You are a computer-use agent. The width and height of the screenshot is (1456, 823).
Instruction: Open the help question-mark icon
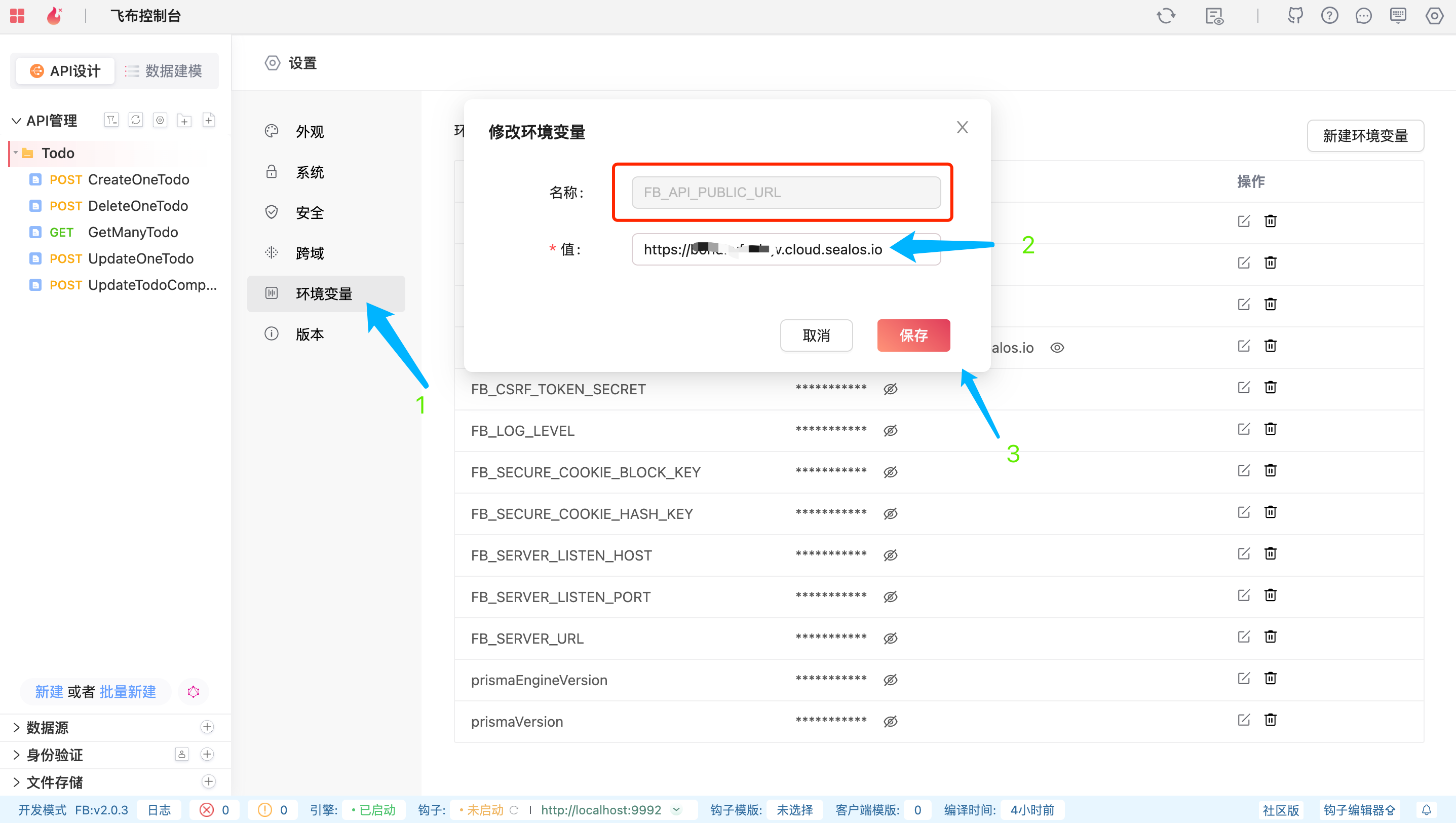pos(1329,15)
